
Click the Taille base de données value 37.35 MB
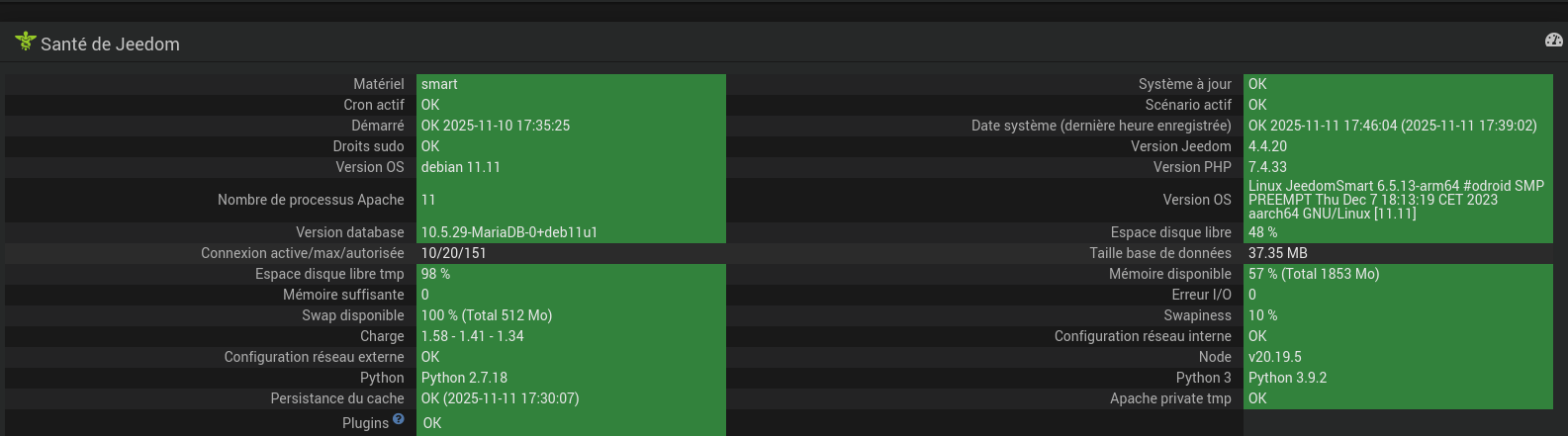point(1278,253)
